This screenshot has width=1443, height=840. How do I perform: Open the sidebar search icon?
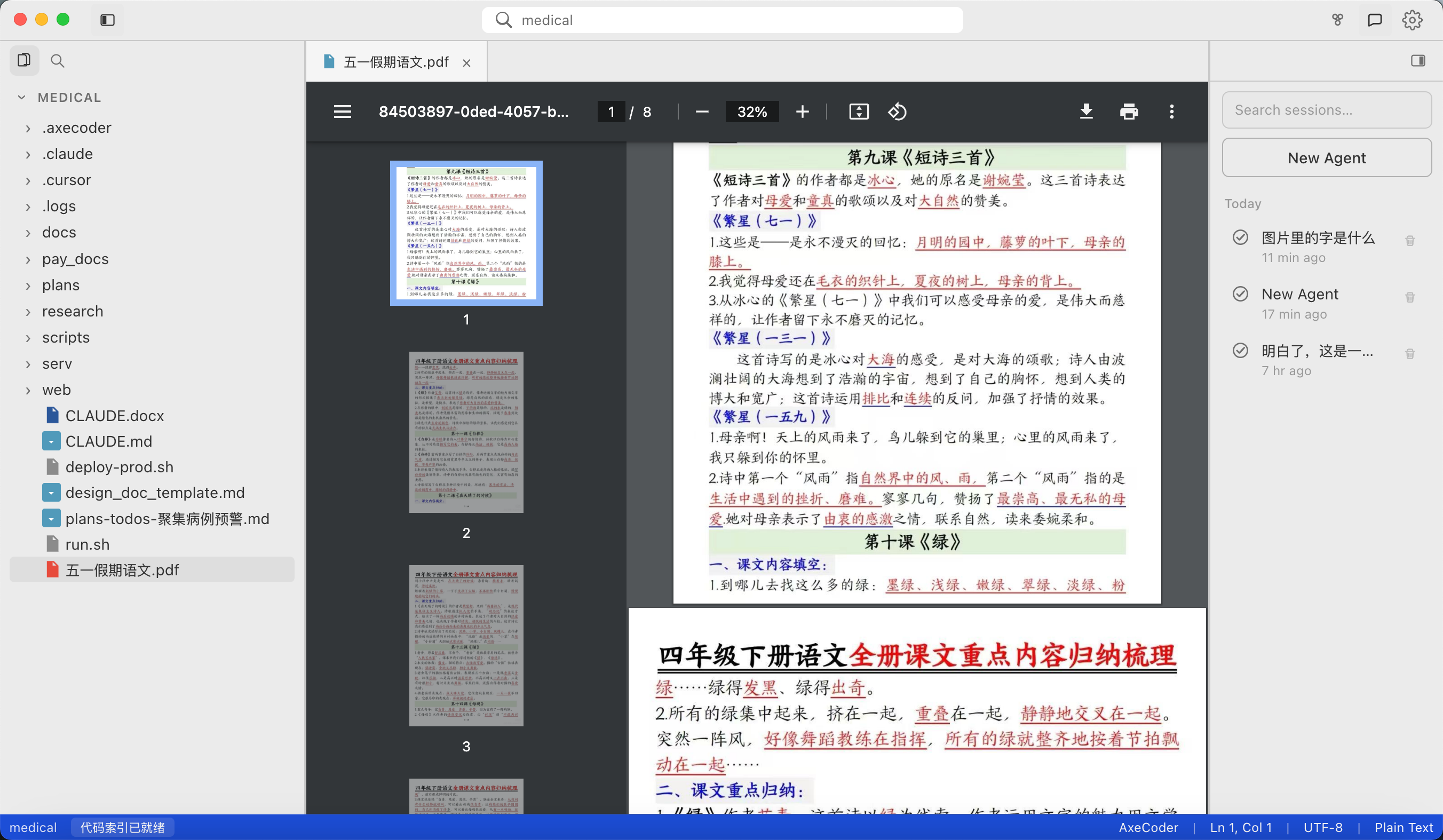click(x=57, y=60)
